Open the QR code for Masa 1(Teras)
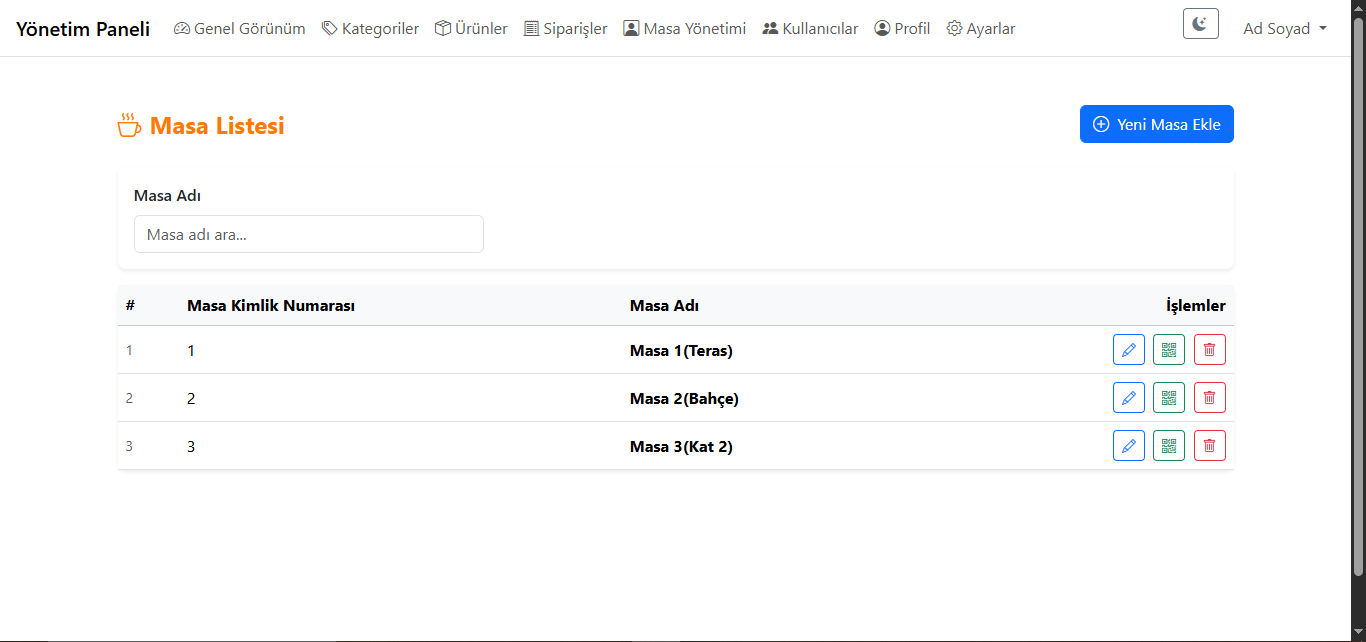This screenshot has height=642, width=1366. [1168, 350]
